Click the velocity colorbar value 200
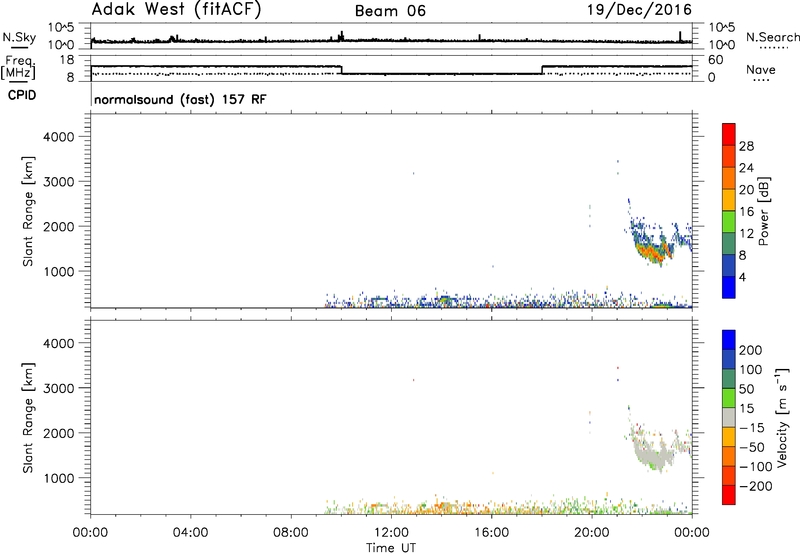The width and height of the screenshot is (800, 554). (x=751, y=350)
